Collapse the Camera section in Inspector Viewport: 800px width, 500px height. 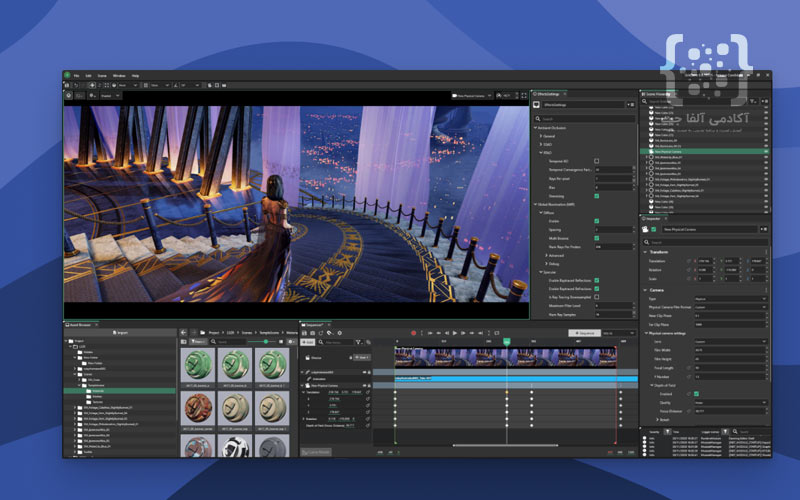click(x=645, y=290)
